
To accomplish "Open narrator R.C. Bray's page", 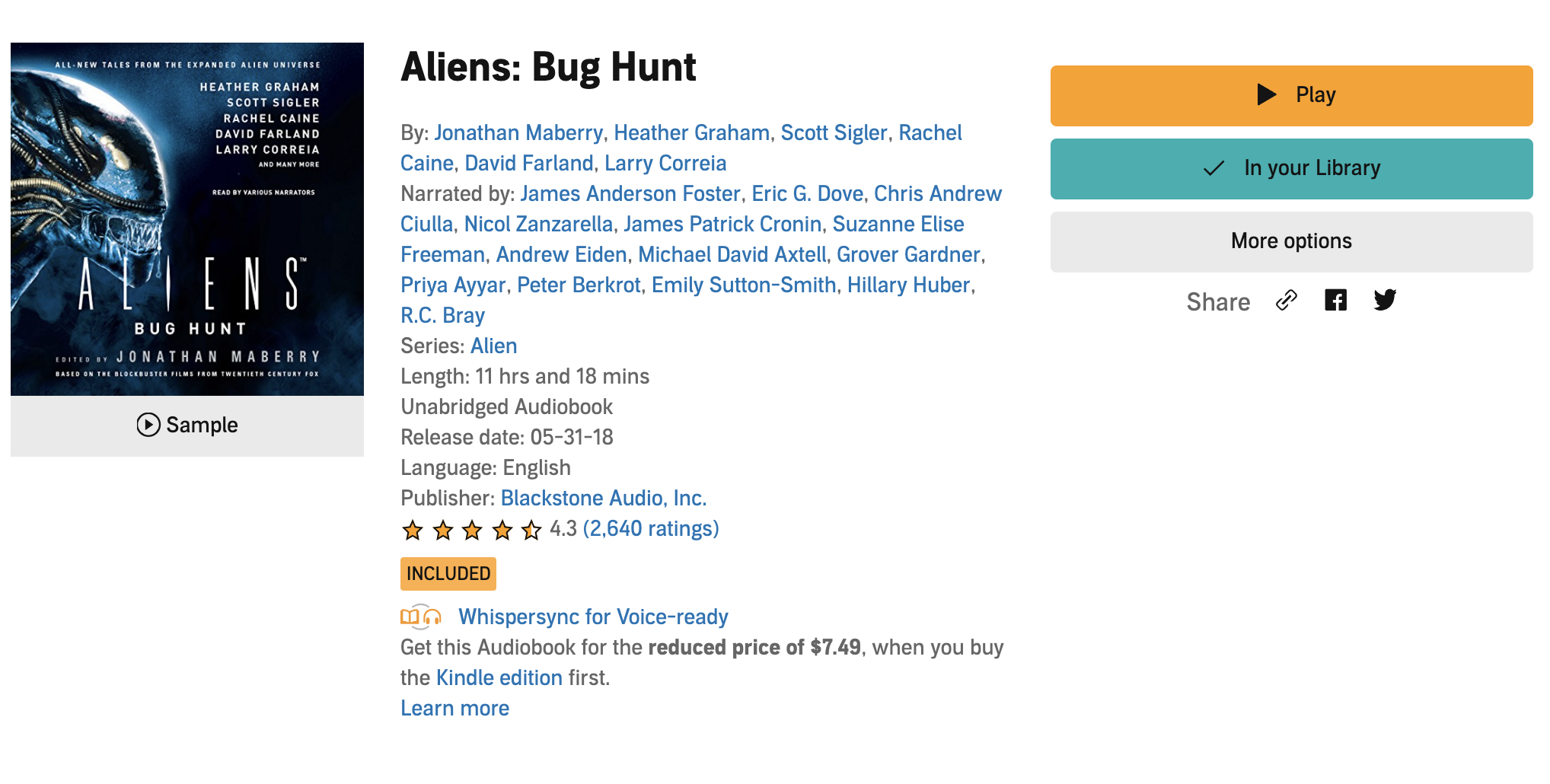I will [x=442, y=316].
